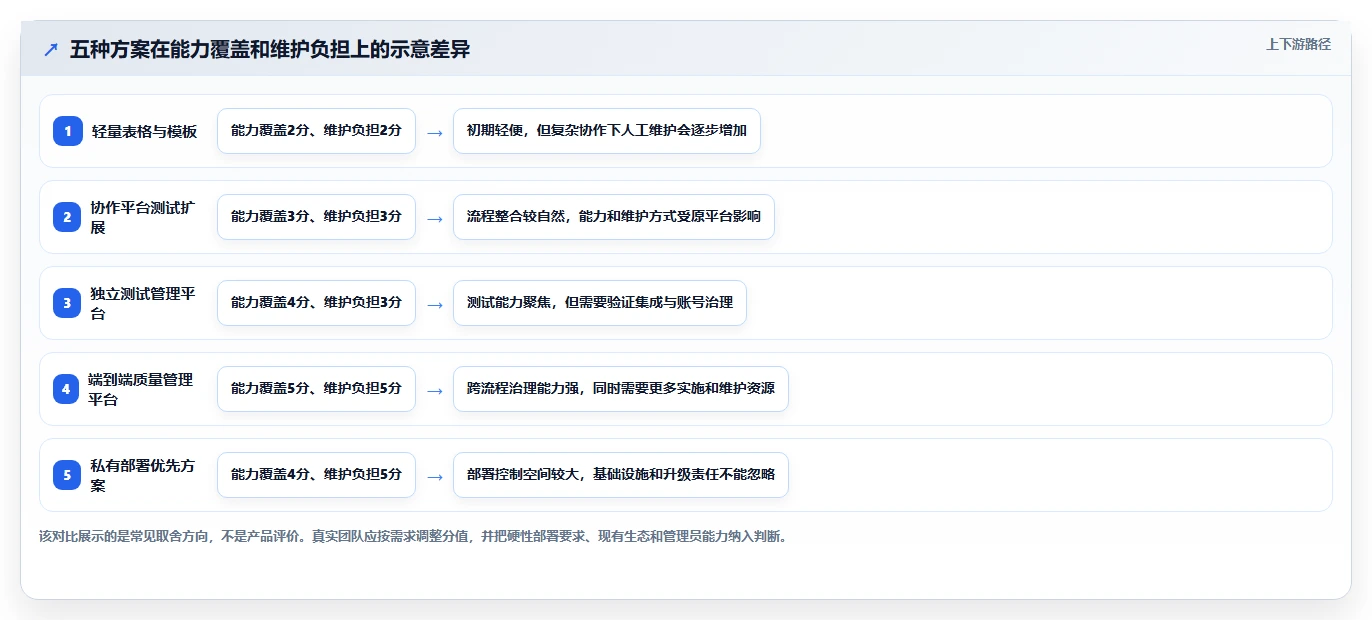Click the 端到端质量管理平台 label
Viewport: 1372px width, 620px height.
tap(141, 389)
